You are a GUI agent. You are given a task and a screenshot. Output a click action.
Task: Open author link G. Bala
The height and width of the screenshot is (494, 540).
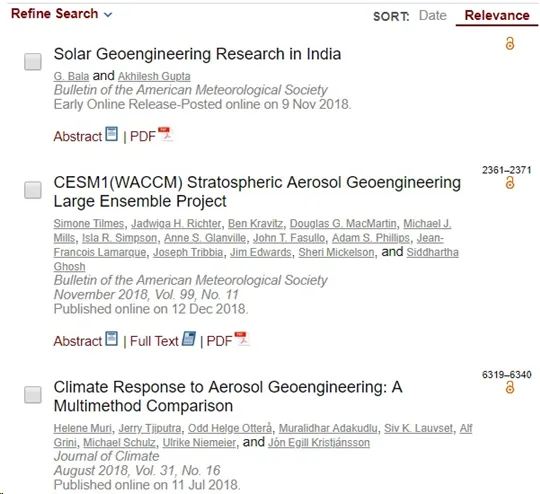pos(71,76)
